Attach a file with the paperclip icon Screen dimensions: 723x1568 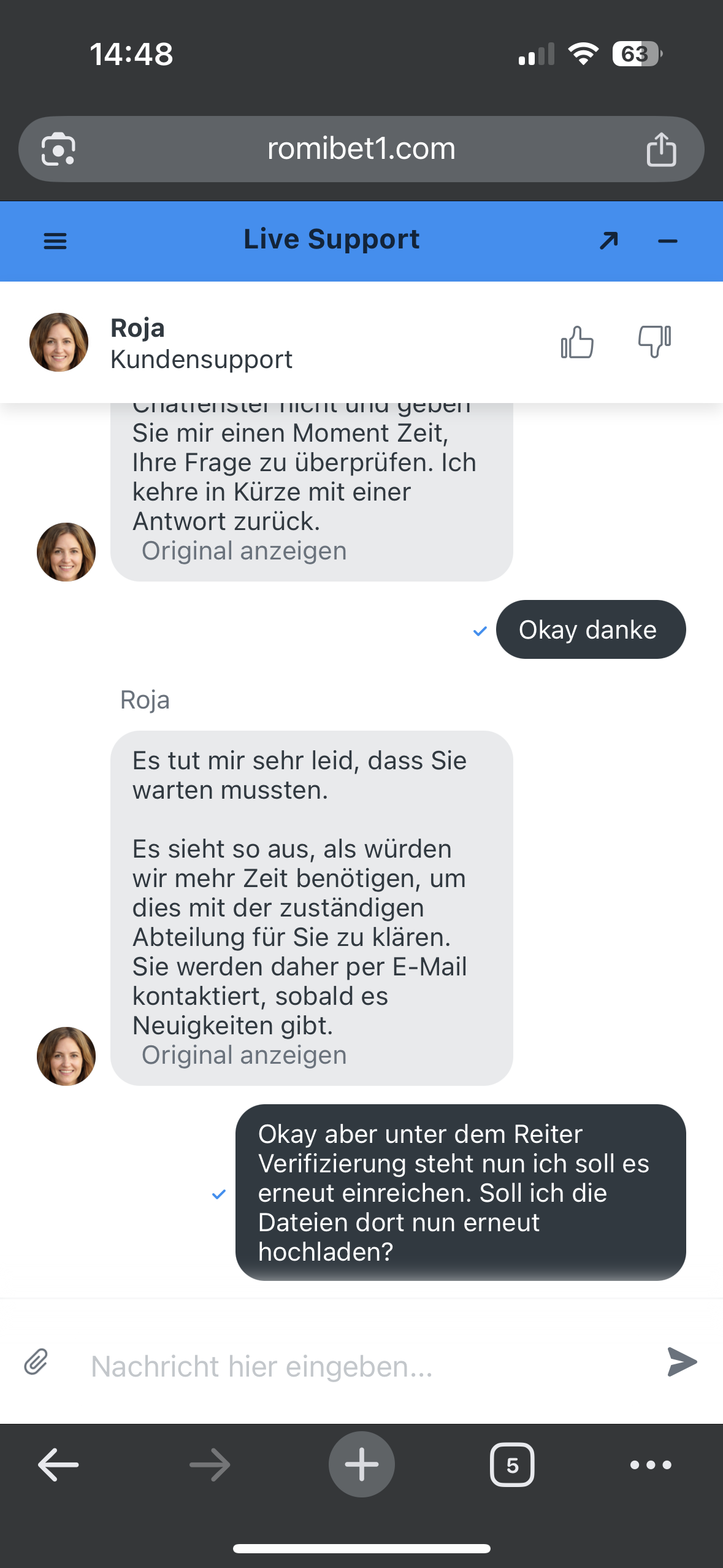pyautogui.click(x=36, y=1362)
